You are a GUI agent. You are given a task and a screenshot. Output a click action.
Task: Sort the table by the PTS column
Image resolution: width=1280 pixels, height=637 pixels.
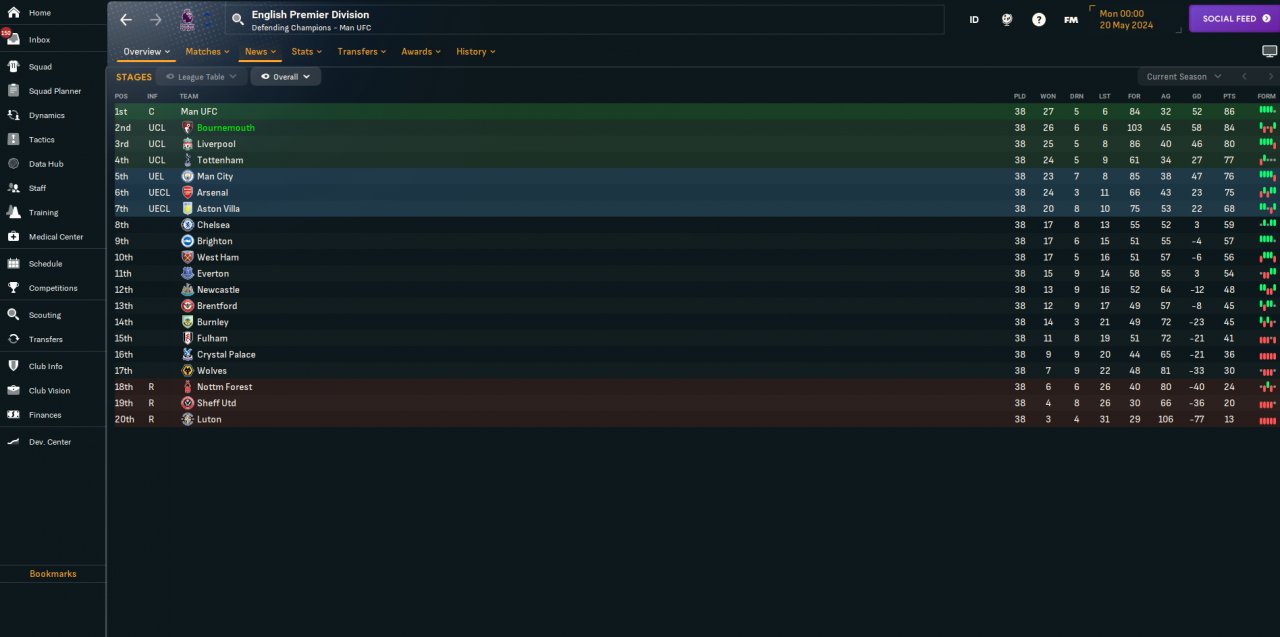(1229, 96)
